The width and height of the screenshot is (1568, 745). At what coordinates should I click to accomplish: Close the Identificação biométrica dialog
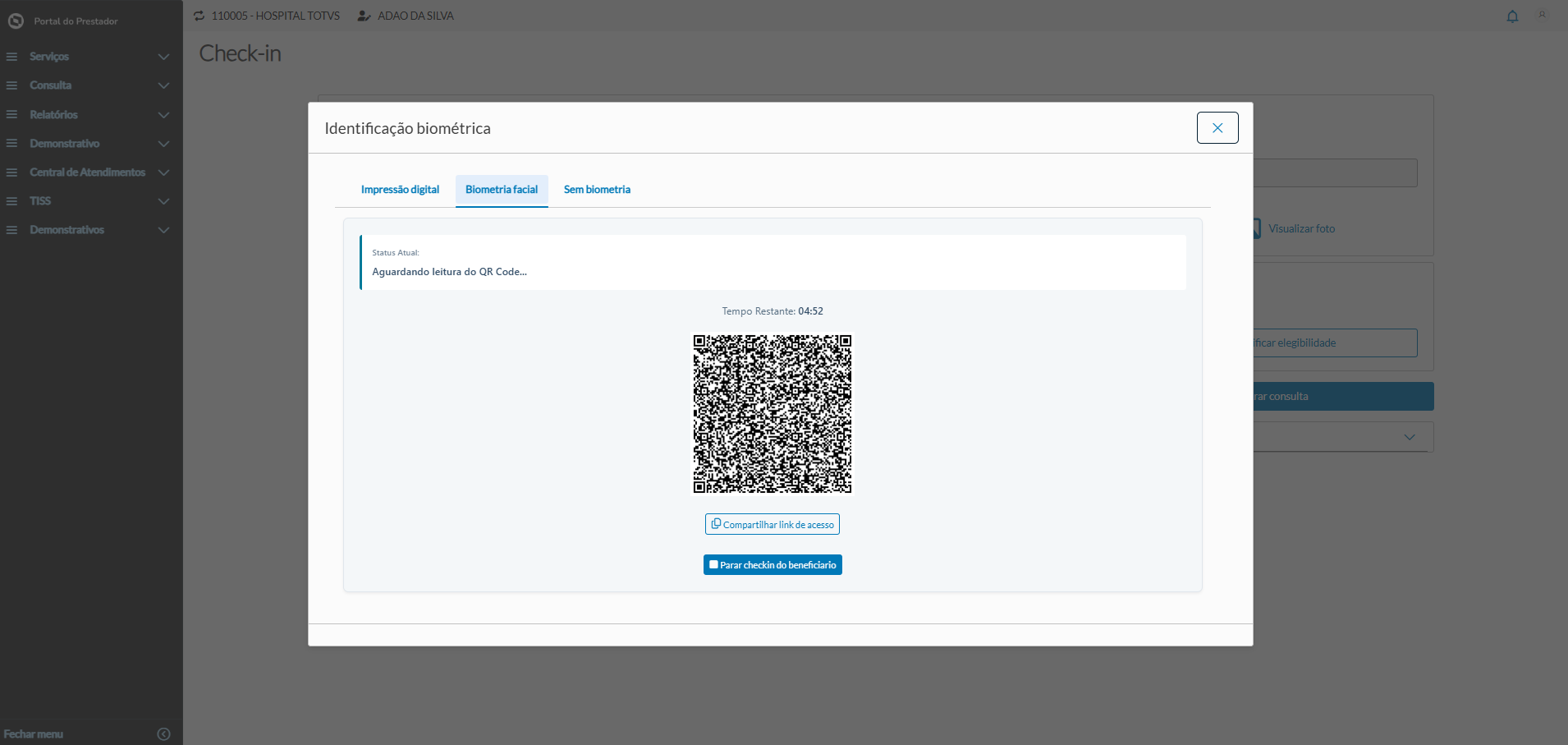[1217, 128]
